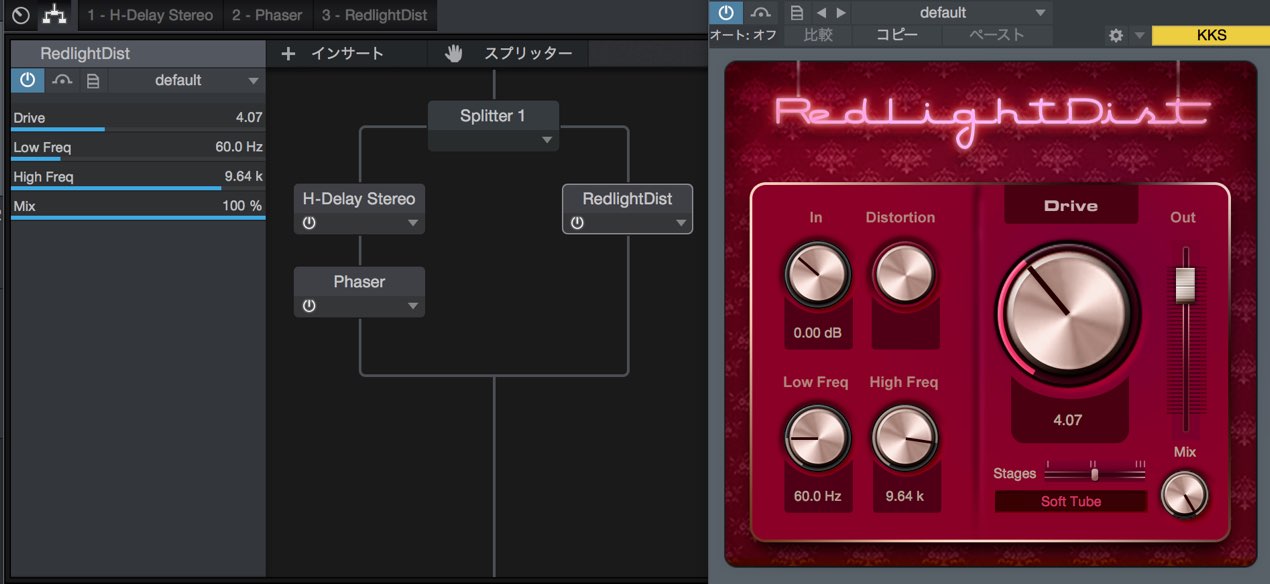This screenshot has height=584, width=1270.
Task: Click the Mix knob in plugin
Action: coord(1184,494)
